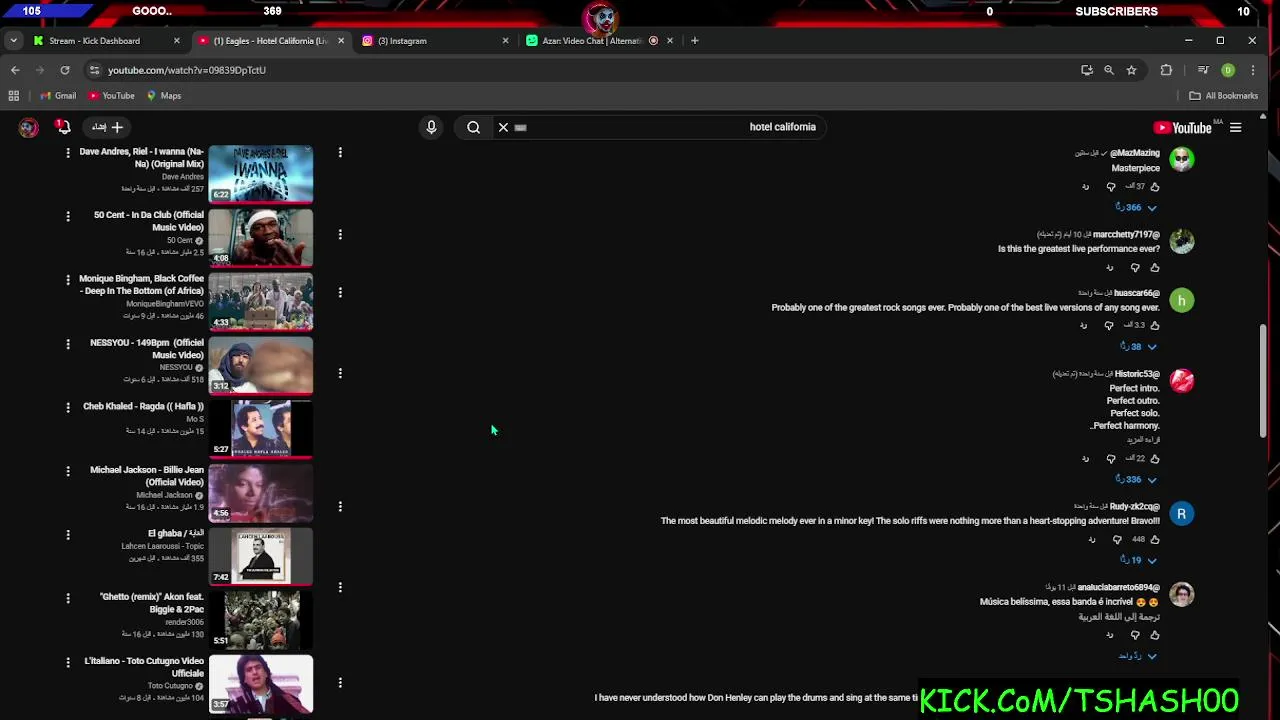Viewport: 1280px width, 720px height.
Task: Open the Michael Jackson channel name link
Action: (164, 495)
